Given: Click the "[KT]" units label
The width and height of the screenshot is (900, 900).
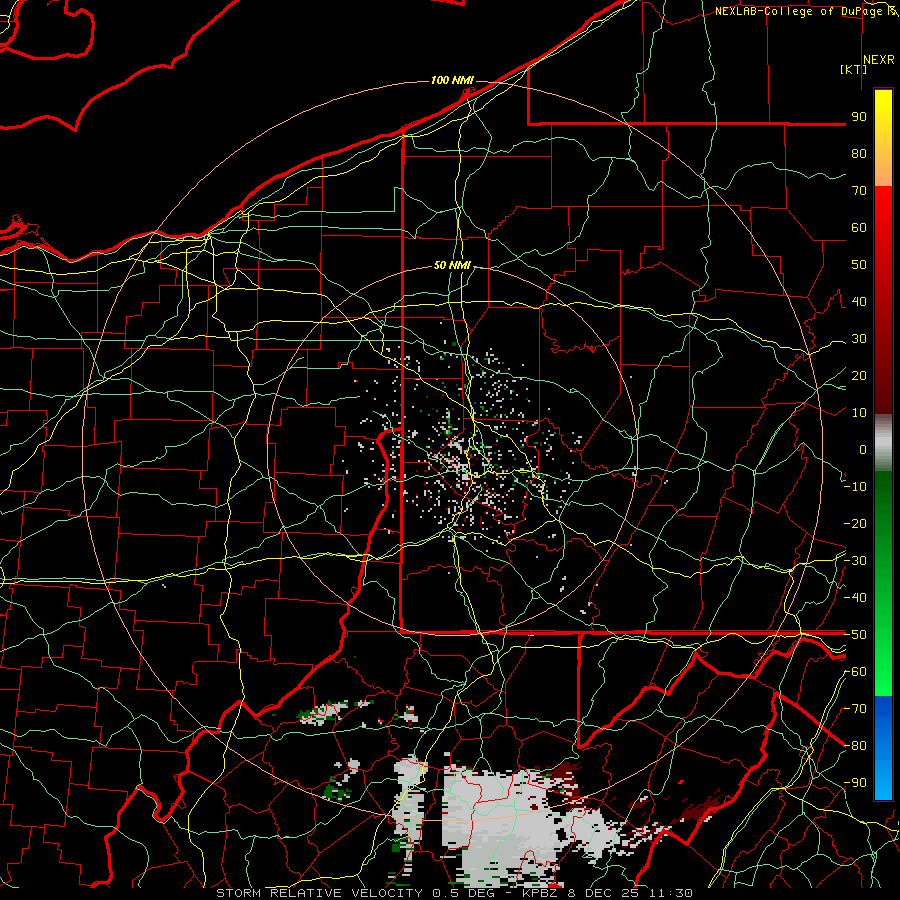Looking at the screenshot, I should click(854, 69).
